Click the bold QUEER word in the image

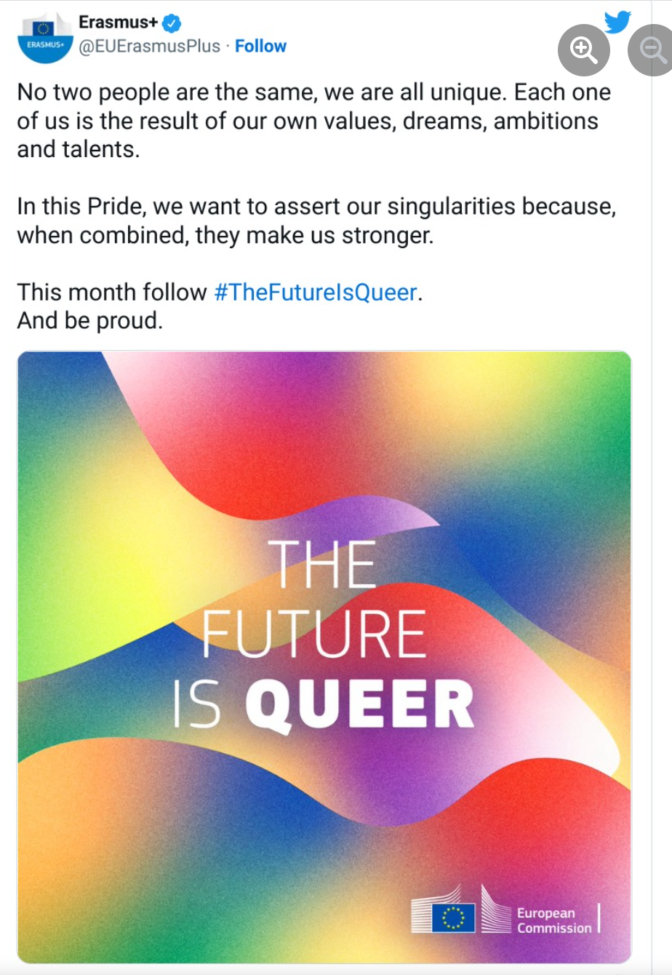click(359, 704)
